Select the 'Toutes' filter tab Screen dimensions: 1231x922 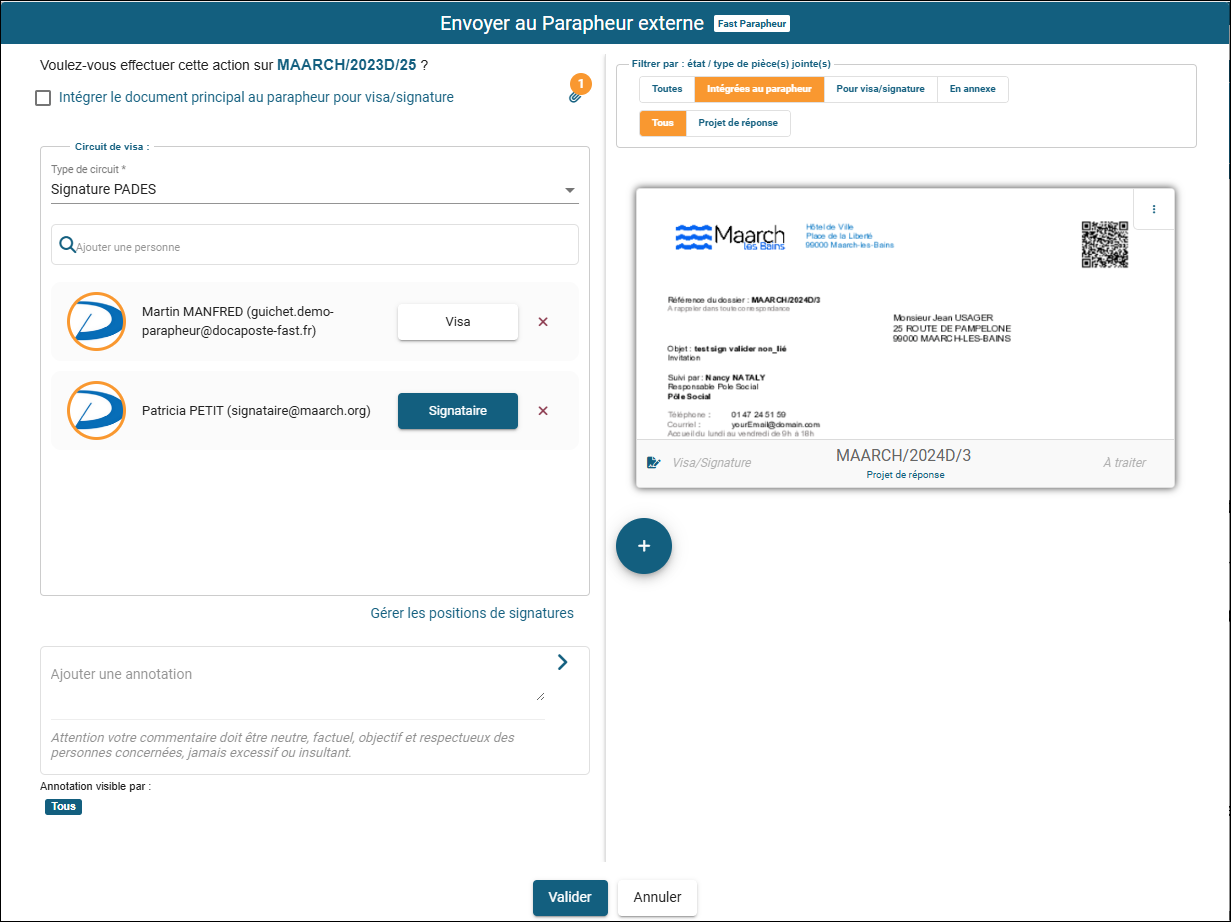pos(667,89)
